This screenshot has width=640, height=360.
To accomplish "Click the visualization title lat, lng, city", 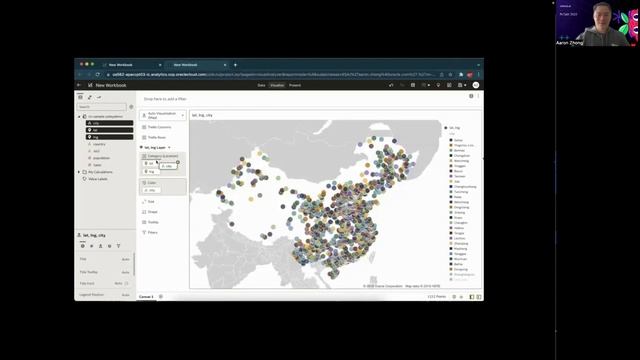I will click(202, 116).
